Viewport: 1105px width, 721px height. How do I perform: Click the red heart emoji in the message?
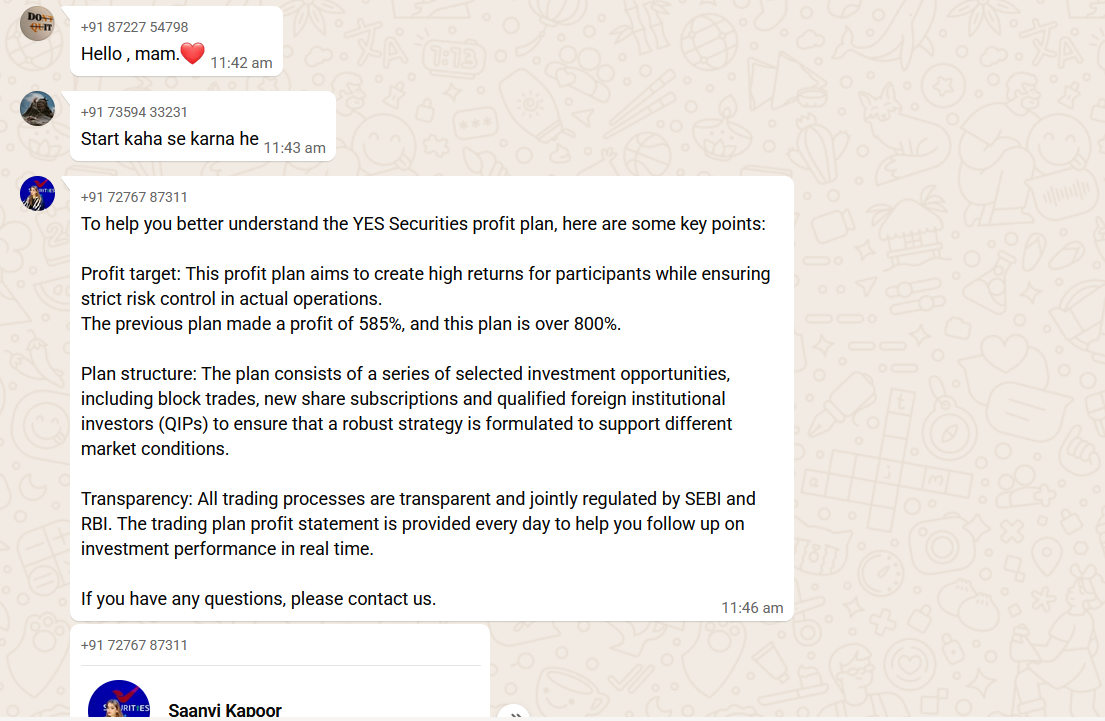[192, 54]
